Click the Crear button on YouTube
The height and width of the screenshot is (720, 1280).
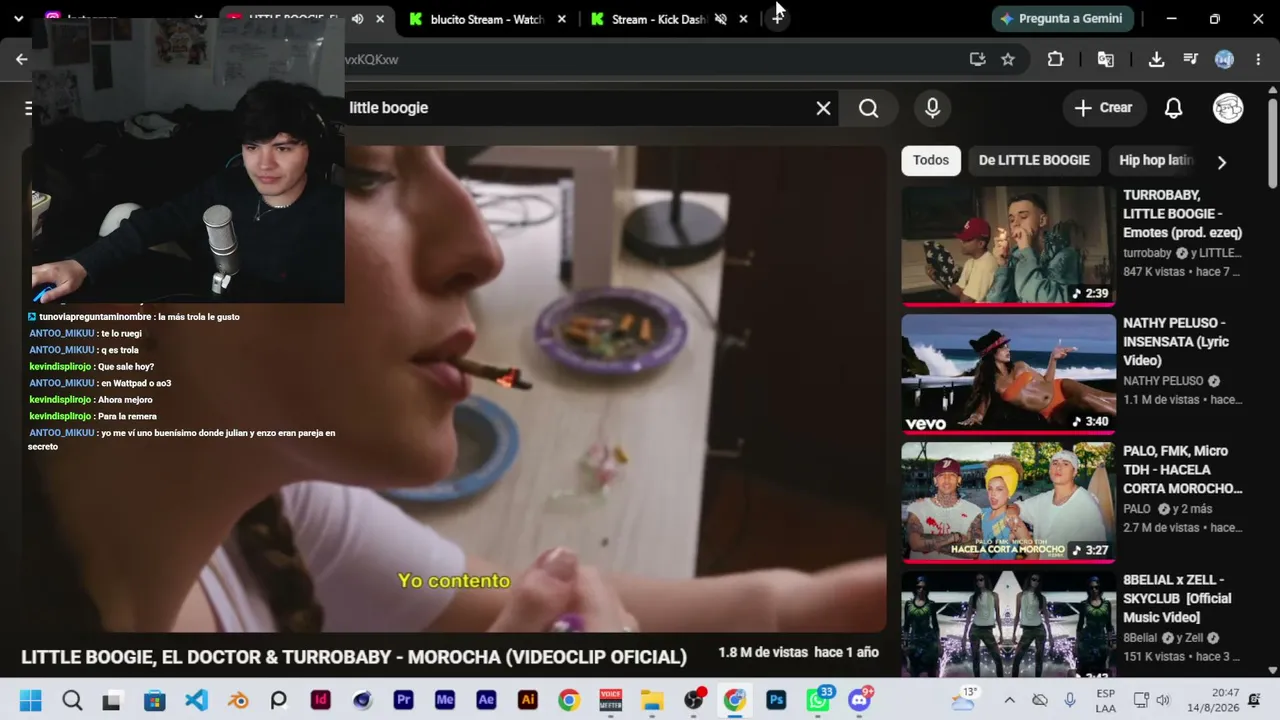pos(1103,108)
